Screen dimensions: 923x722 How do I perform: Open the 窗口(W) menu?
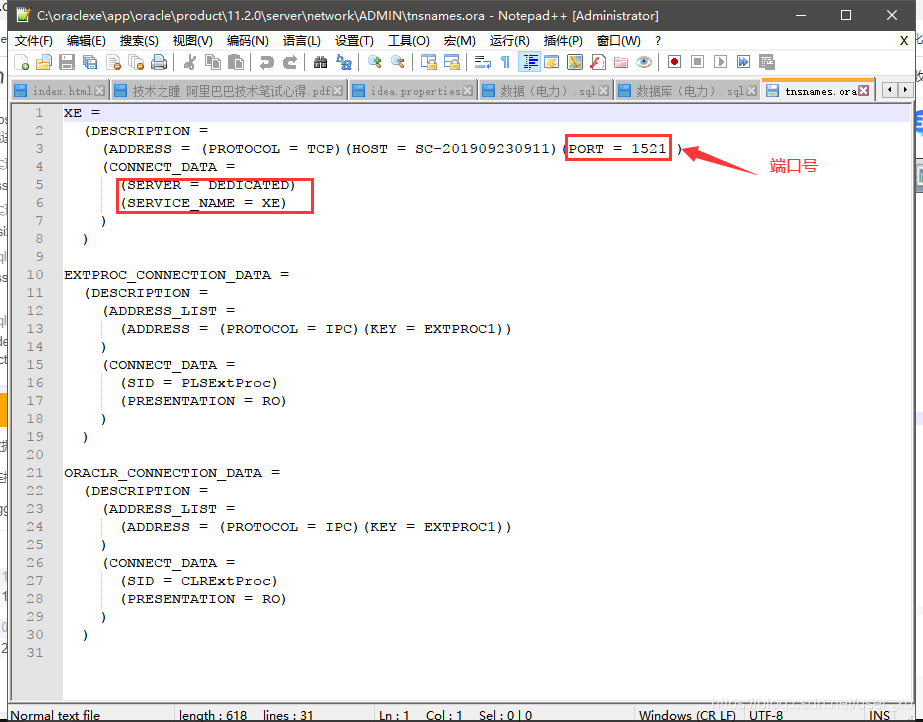(x=618, y=41)
